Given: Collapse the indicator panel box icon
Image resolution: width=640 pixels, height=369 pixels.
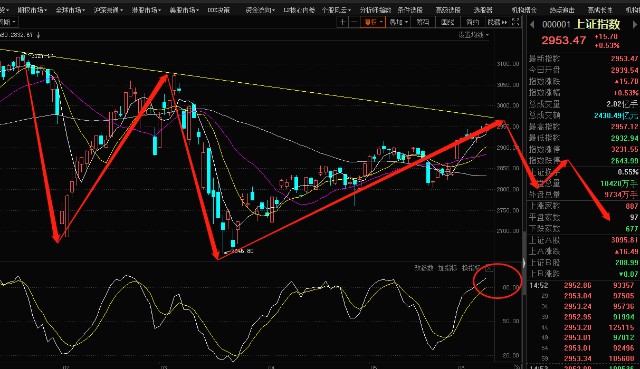Looking at the screenshot, I should [x=489, y=269].
